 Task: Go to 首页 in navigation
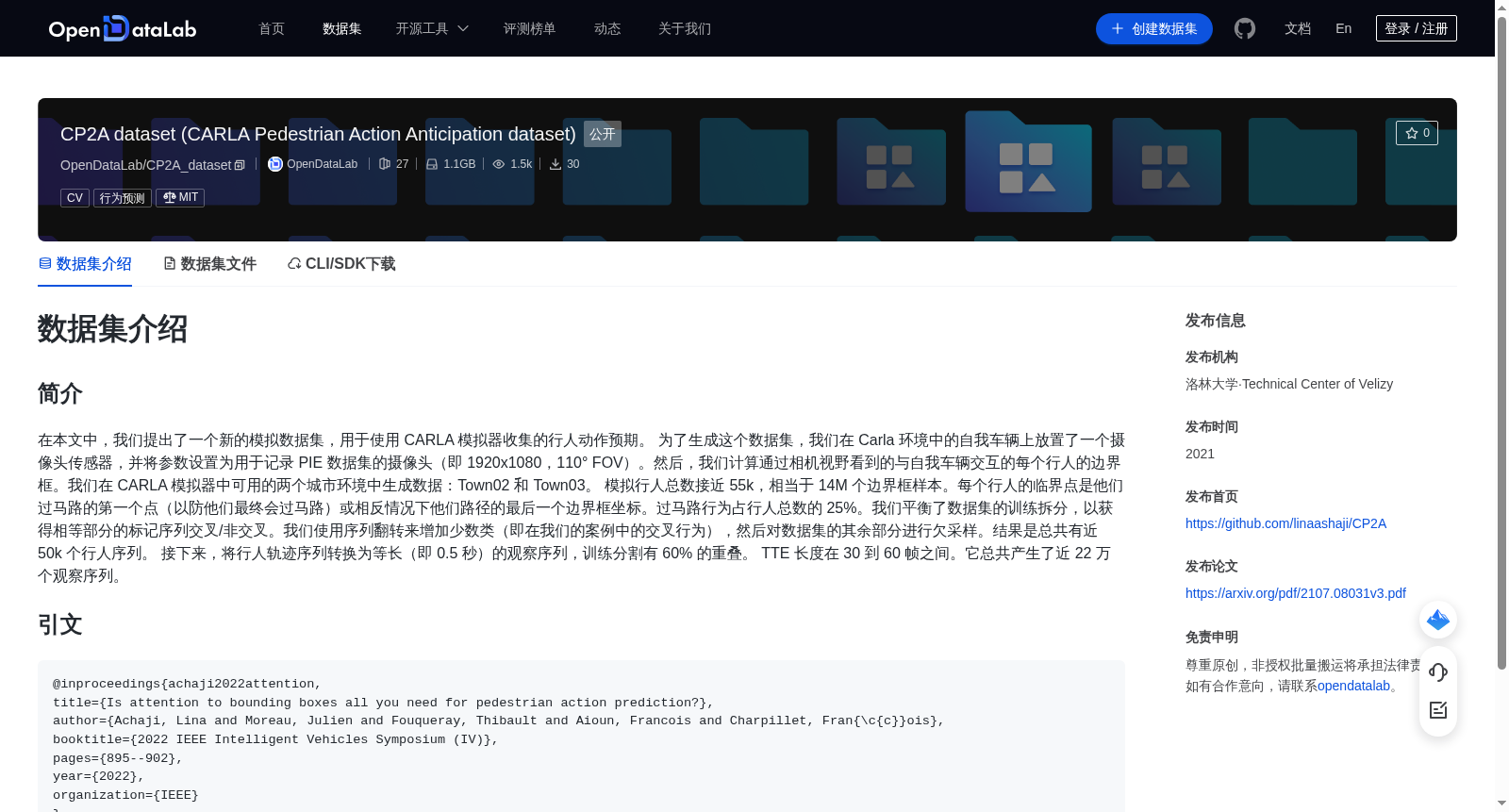[272, 28]
